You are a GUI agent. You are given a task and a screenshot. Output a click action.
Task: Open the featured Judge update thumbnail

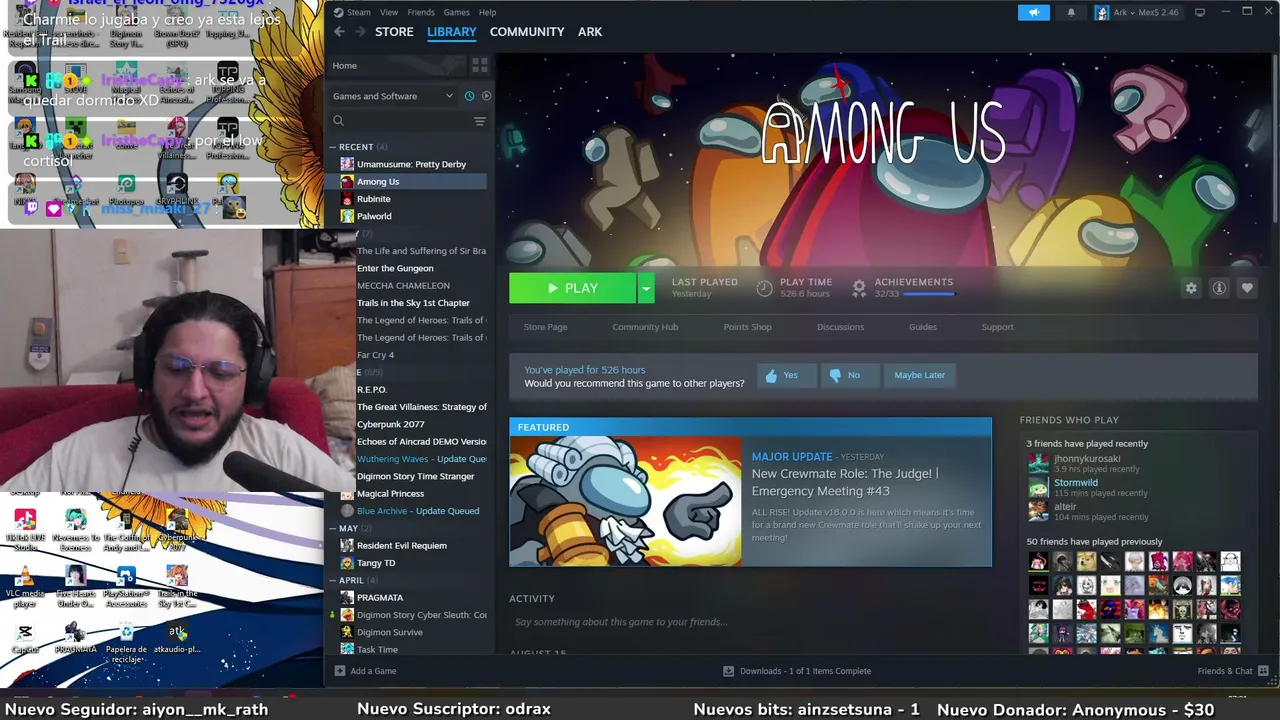(x=626, y=502)
